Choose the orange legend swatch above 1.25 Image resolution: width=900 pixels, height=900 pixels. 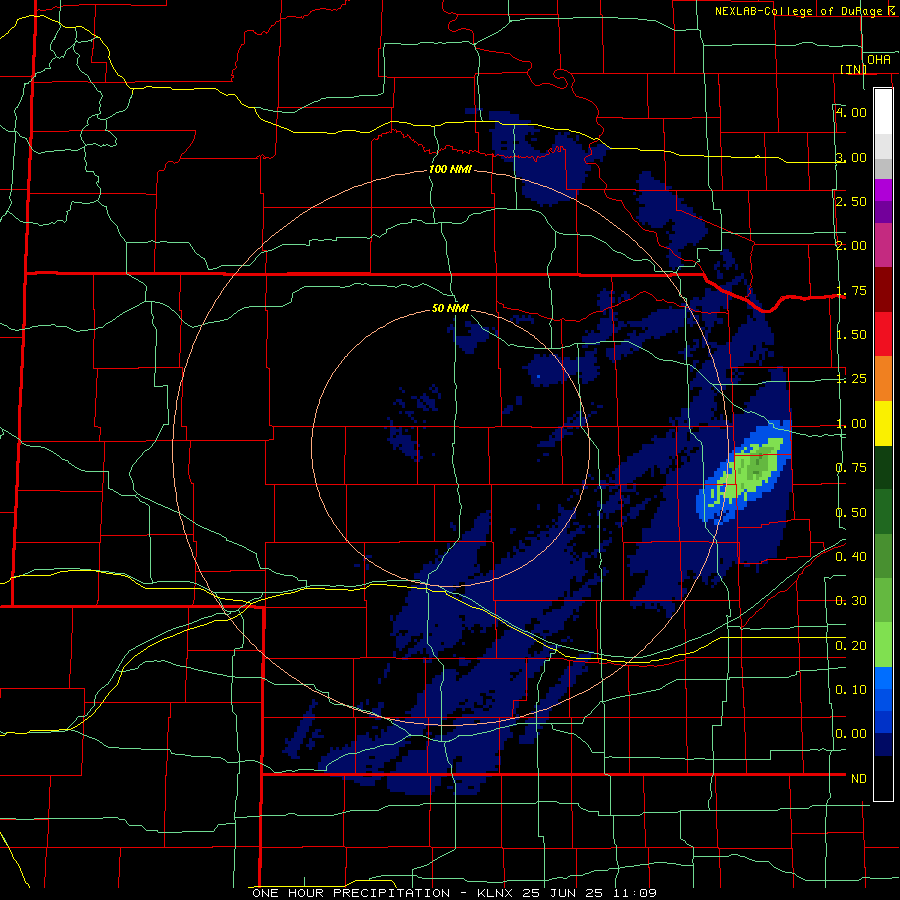click(x=883, y=379)
